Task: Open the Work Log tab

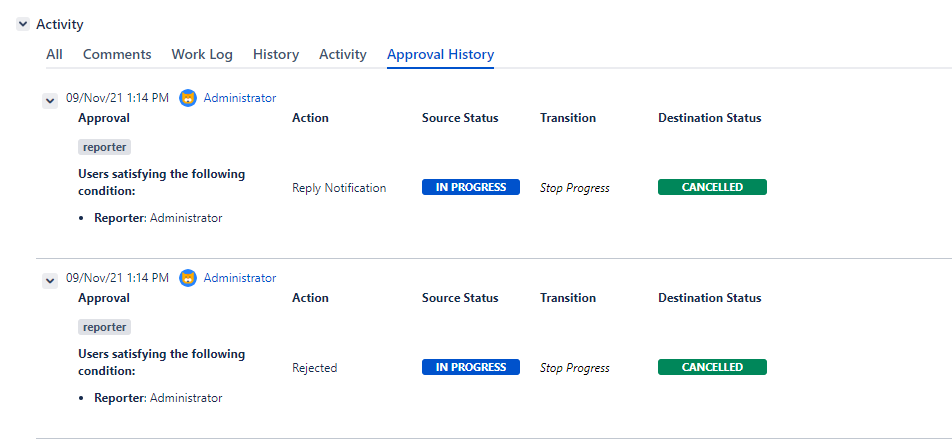Action: (x=202, y=54)
